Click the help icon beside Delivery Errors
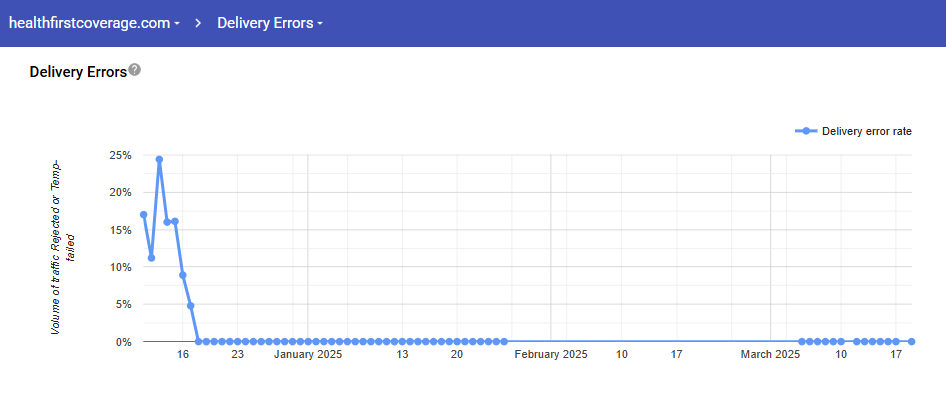The width and height of the screenshot is (946, 404). pyautogui.click(x=135, y=70)
